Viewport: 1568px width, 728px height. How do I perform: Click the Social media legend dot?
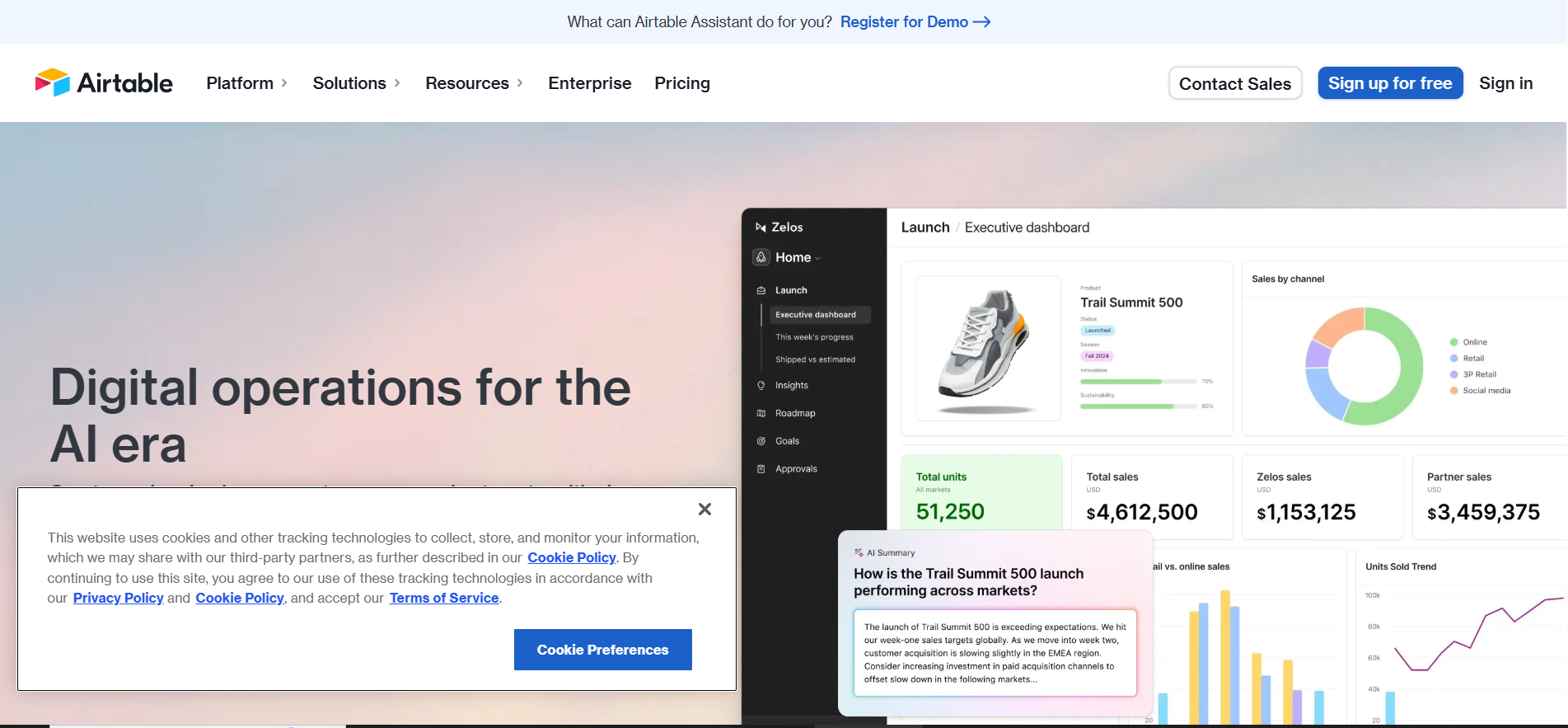point(1454,391)
